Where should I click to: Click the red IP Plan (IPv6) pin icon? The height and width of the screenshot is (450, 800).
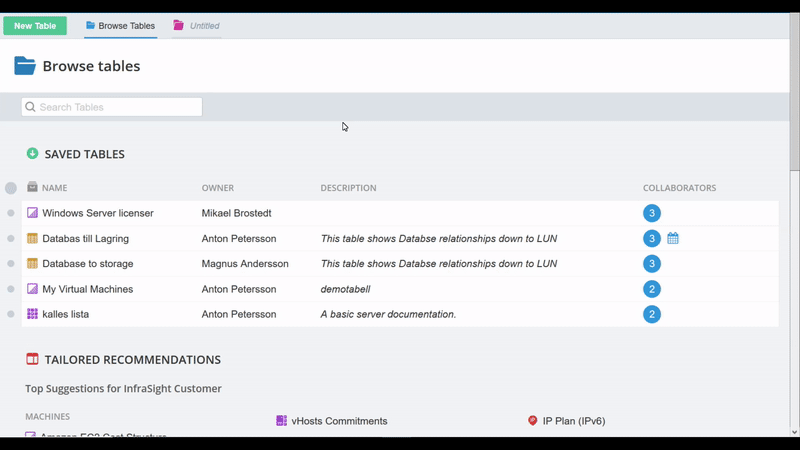tap(533, 420)
